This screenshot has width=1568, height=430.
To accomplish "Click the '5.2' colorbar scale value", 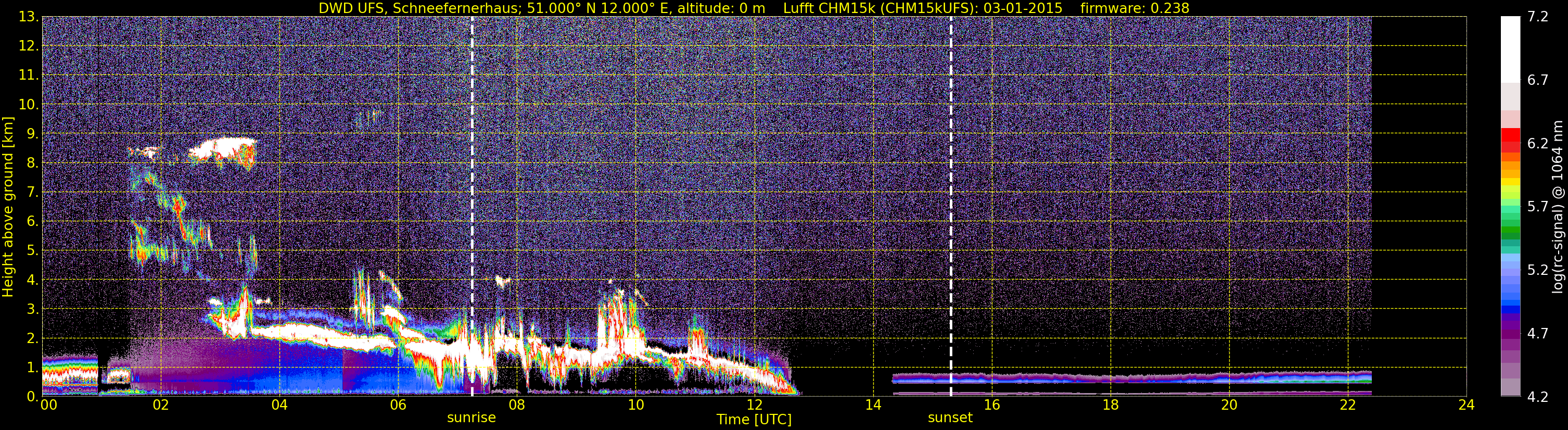I will (1538, 270).
